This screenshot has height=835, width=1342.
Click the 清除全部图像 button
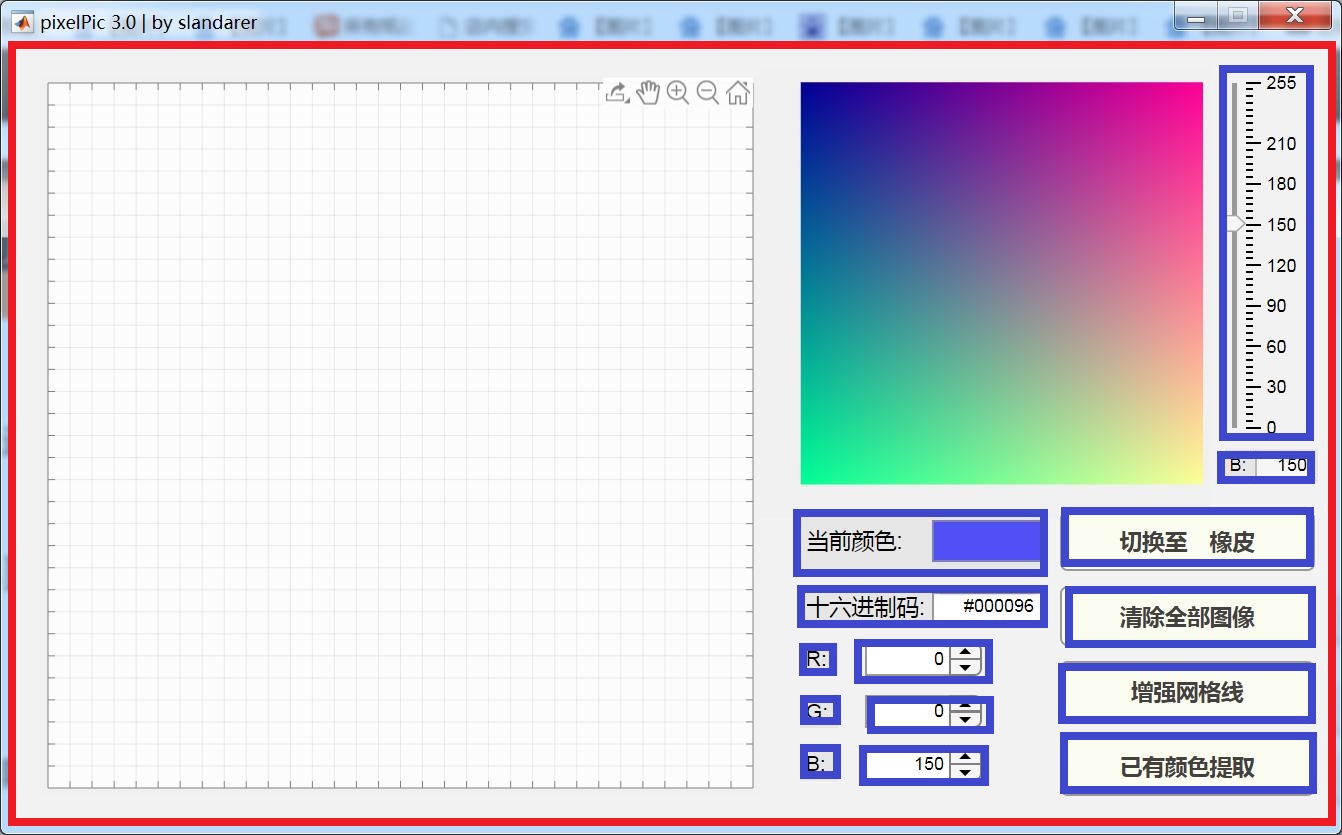click(1187, 617)
